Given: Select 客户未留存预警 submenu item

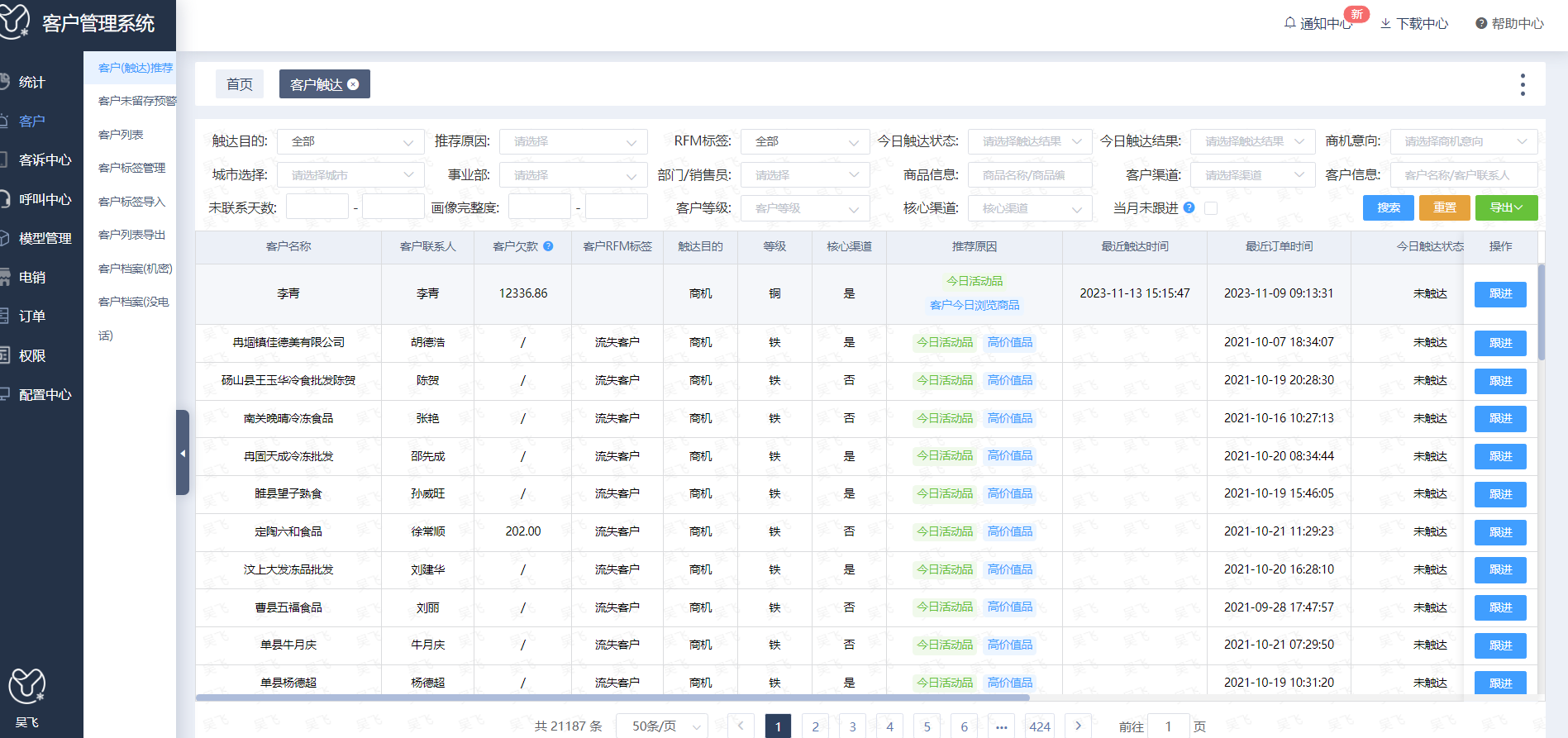Looking at the screenshot, I should [136, 101].
